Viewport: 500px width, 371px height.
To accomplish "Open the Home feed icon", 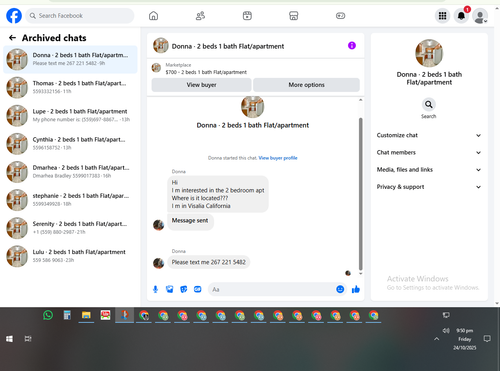I will coord(153,16).
